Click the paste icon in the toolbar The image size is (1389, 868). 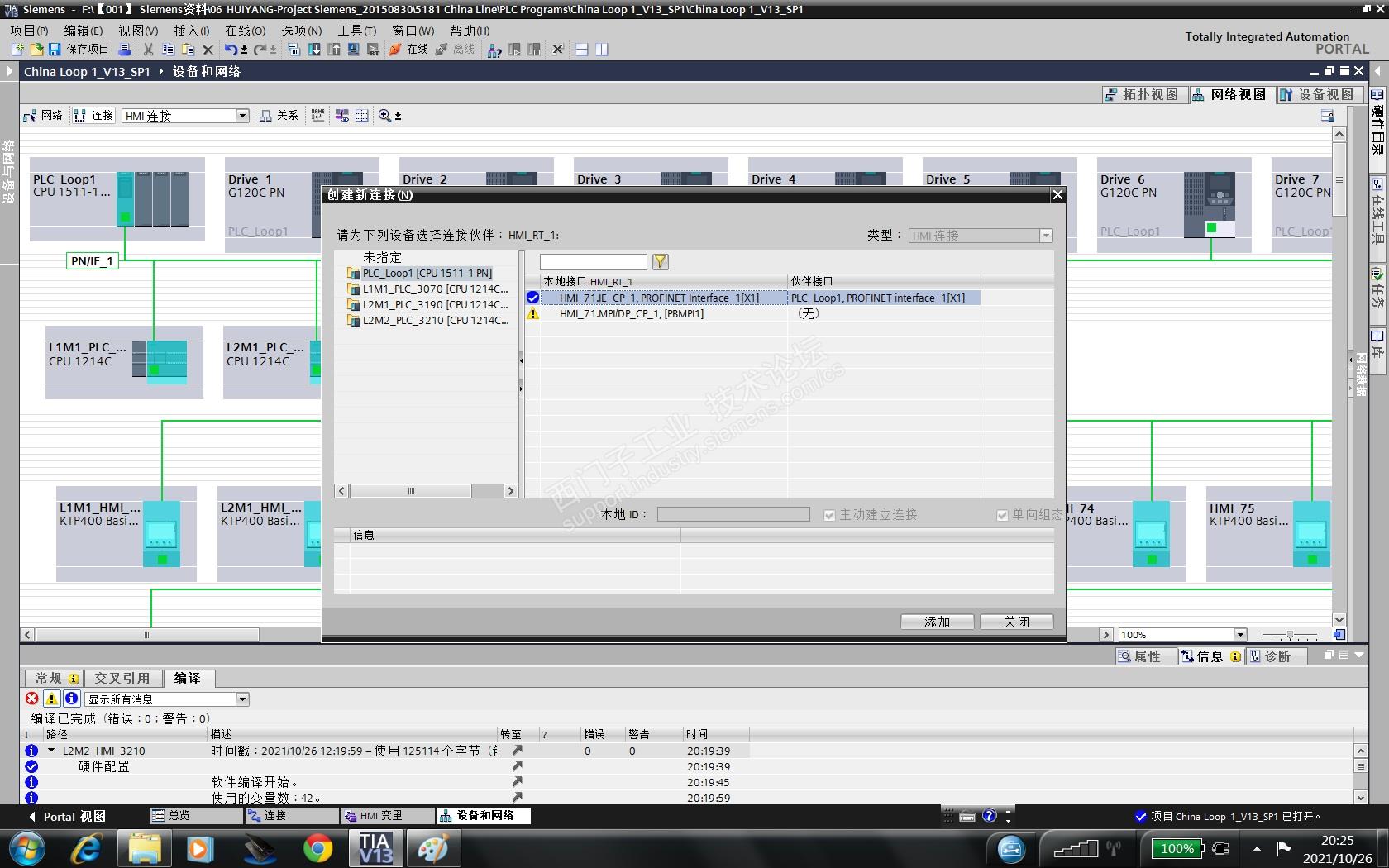coord(188,50)
